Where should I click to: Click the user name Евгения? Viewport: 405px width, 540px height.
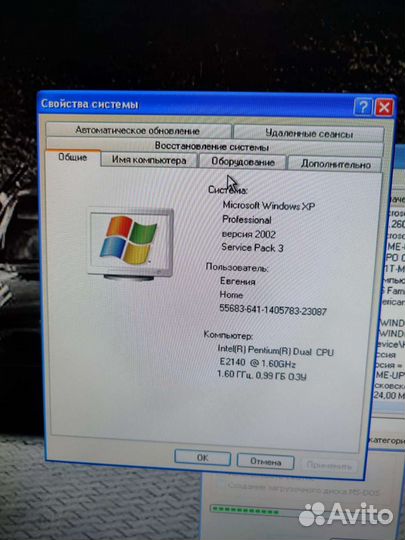[x=238, y=281]
